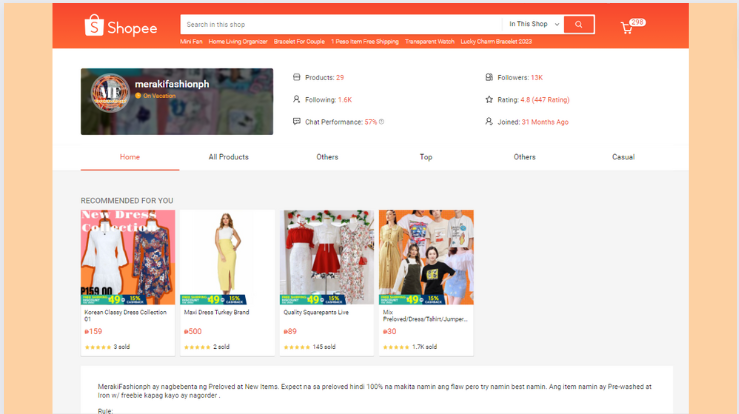
Task: Open Maxi Dress Turkey Brand thumbnail
Action: 227,257
